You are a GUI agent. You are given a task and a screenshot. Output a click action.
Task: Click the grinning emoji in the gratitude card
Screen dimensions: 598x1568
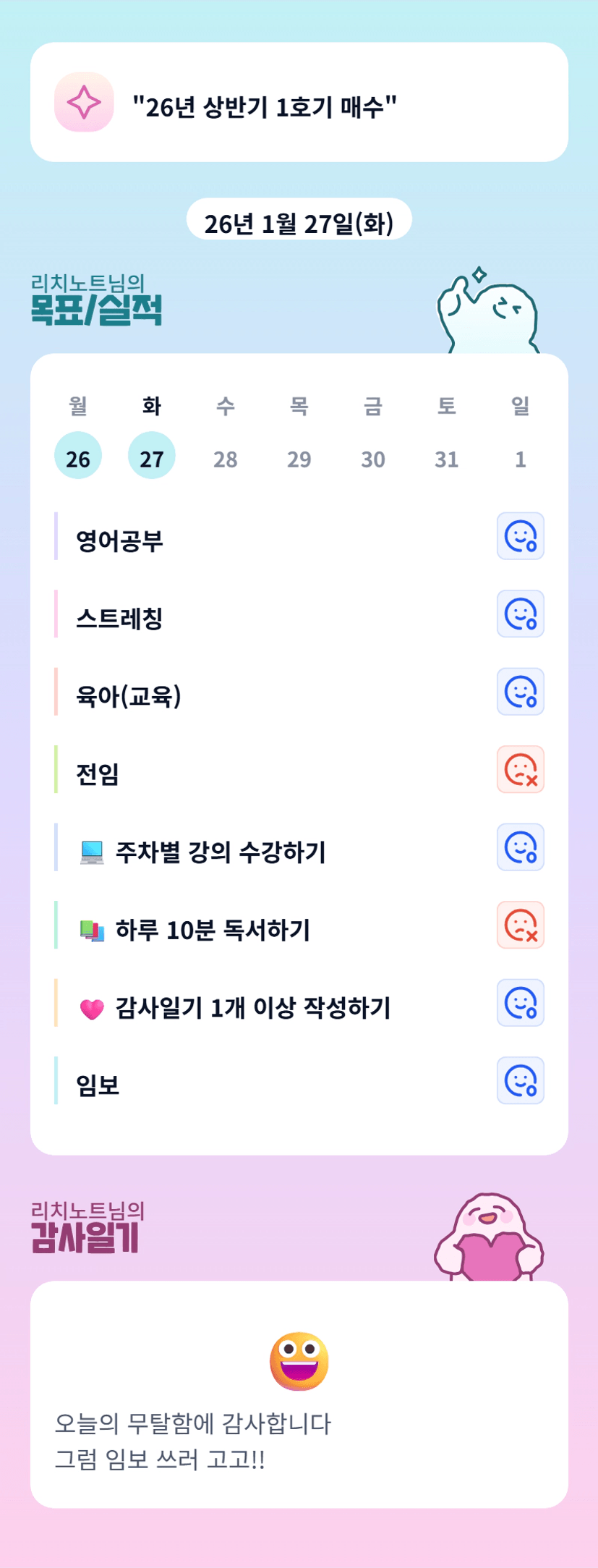(299, 1361)
